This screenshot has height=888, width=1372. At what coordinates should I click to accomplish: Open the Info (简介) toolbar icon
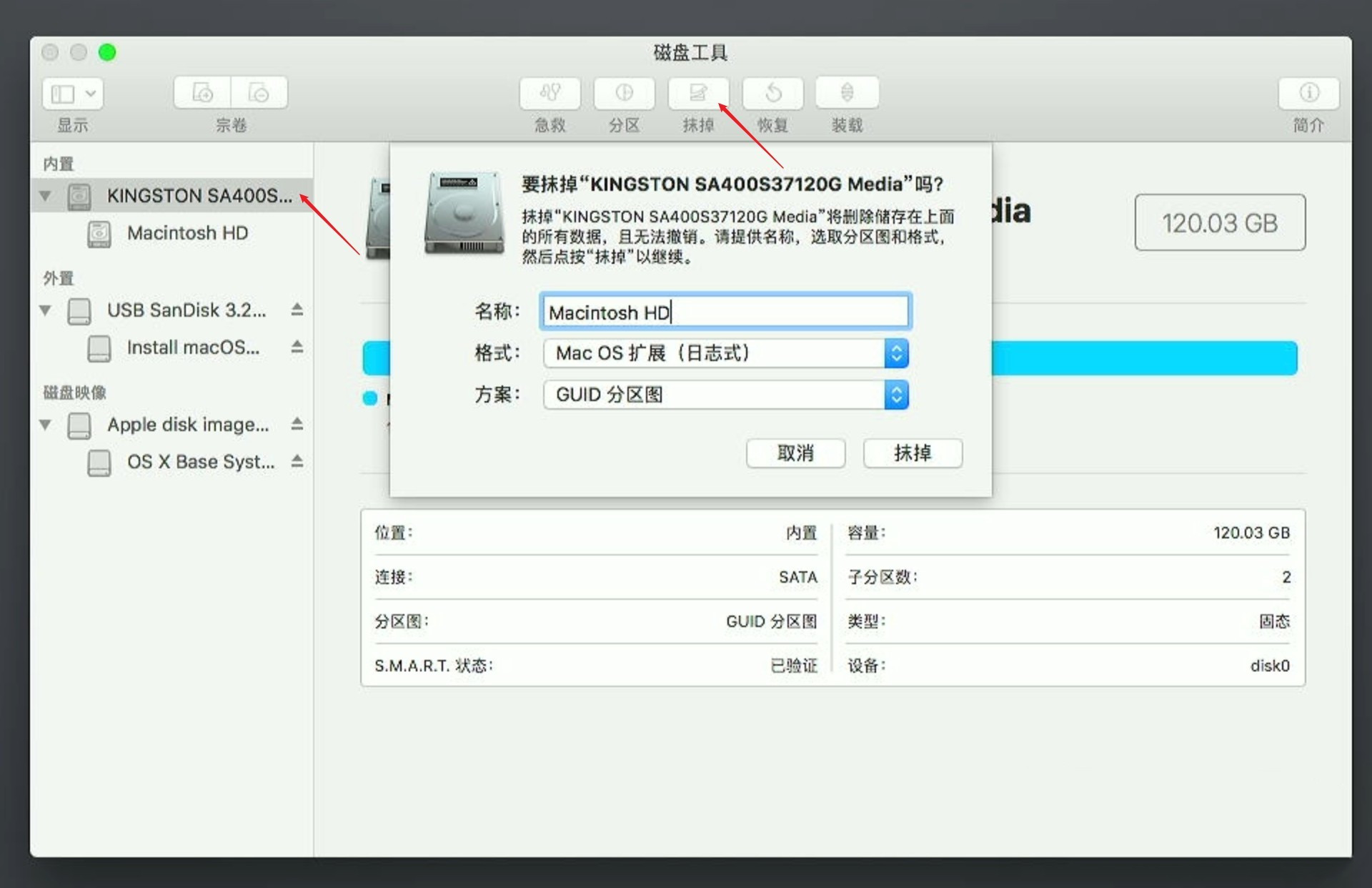[1308, 93]
